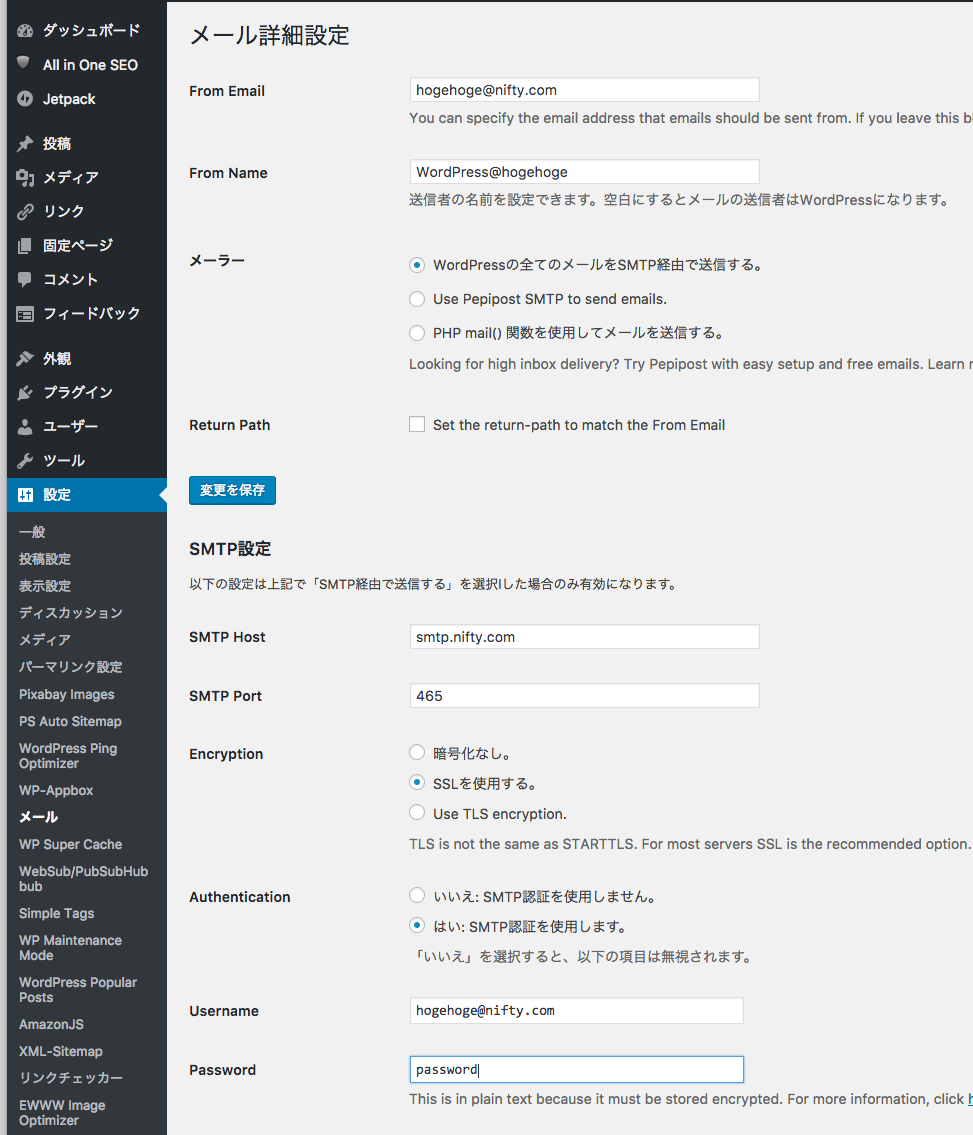Open WordPress Popular Posts settings
The width and height of the screenshot is (973, 1135).
[77, 990]
